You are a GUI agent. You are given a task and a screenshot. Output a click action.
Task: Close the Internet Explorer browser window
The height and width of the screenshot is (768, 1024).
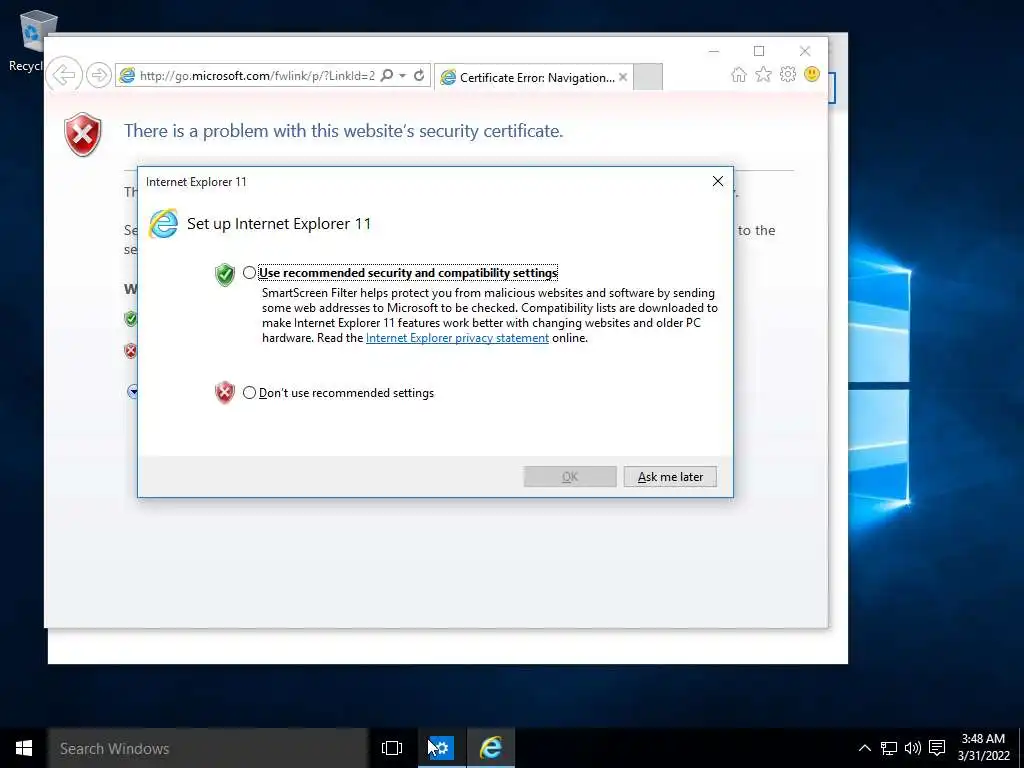coord(805,51)
